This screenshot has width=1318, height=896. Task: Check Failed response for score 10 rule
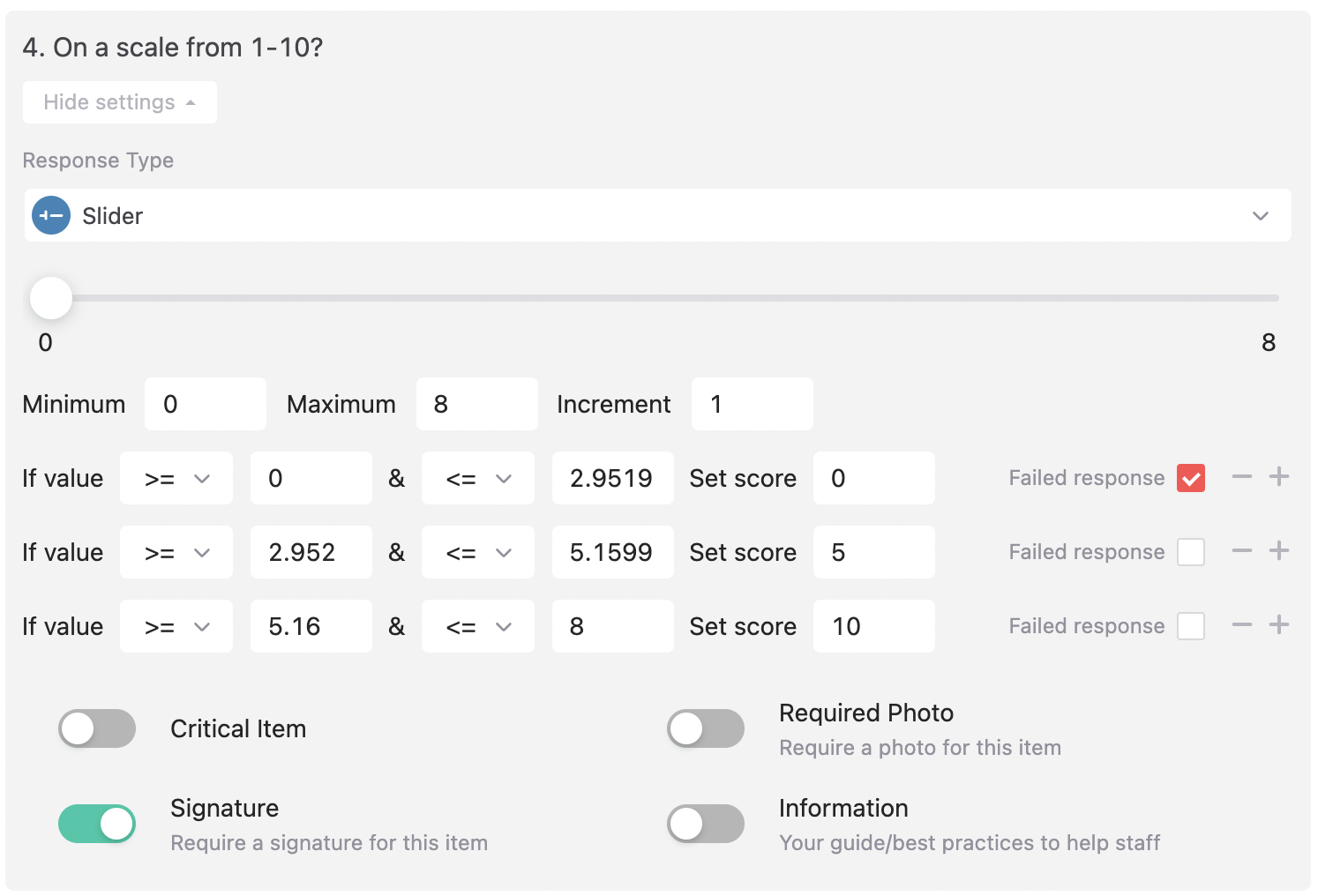coord(1191,626)
